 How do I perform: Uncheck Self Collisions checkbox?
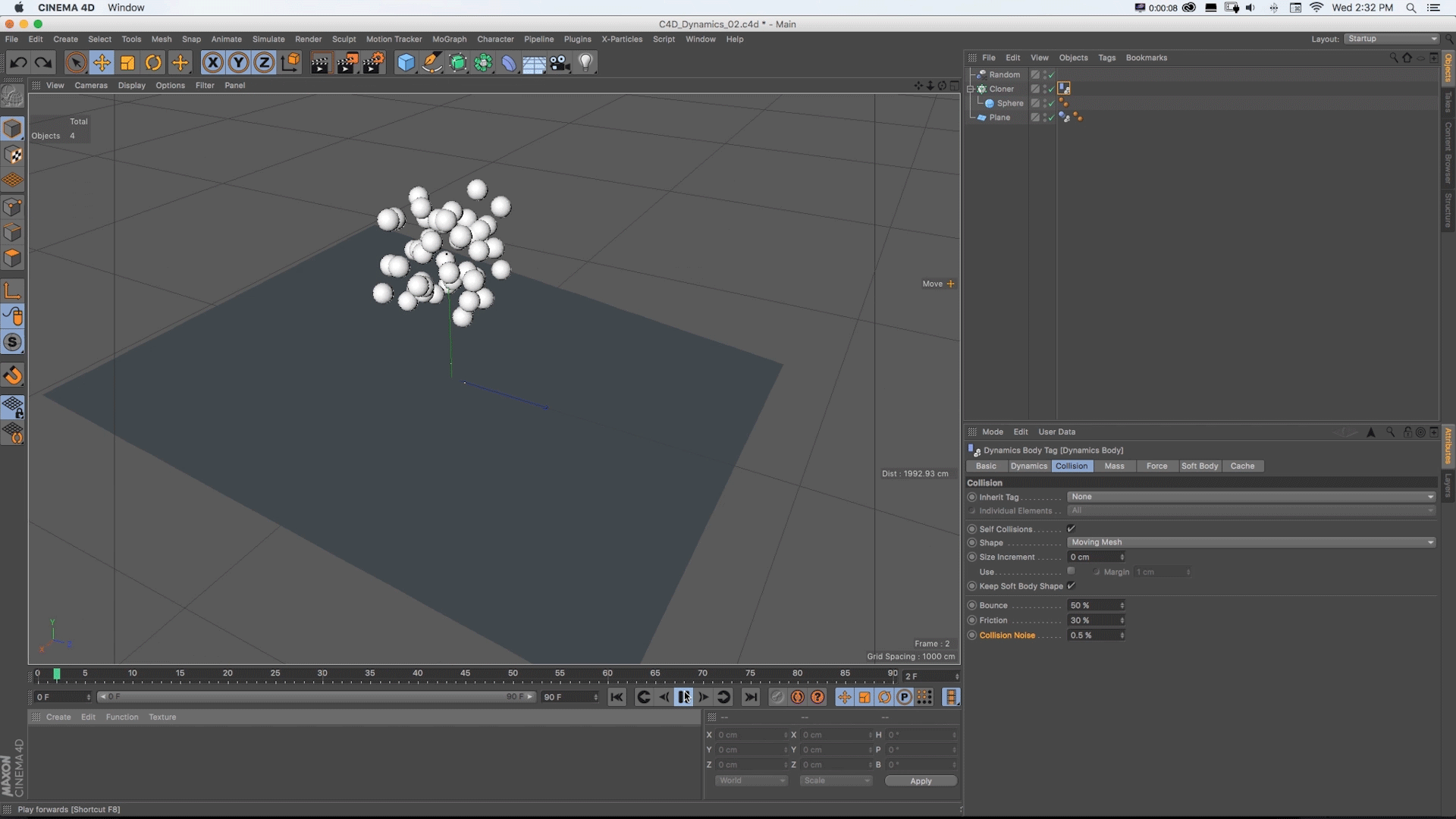tap(1071, 529)
